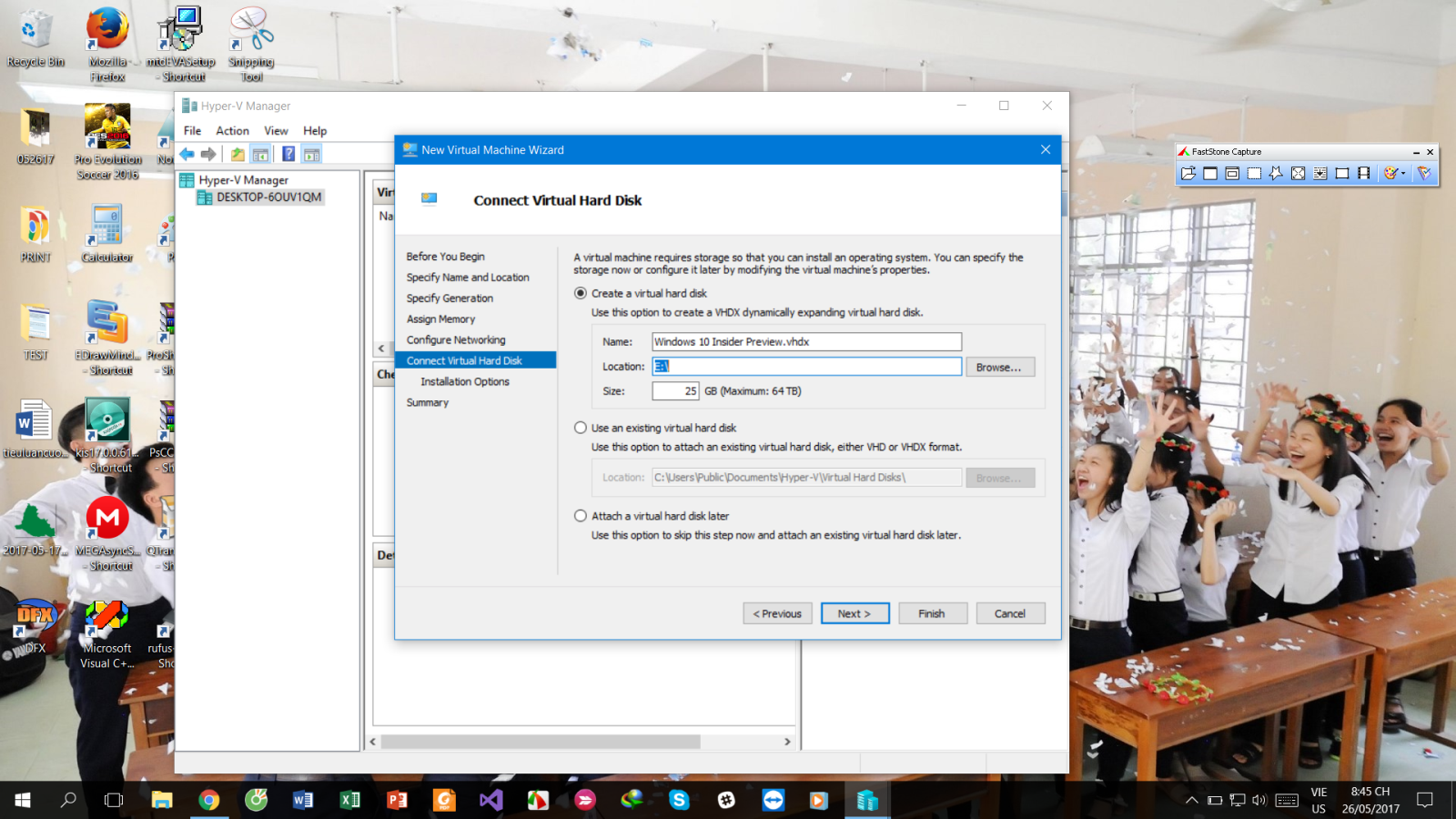Select FastStone's rectangular region capture tool
1456x819 pixels.
[x=1254, y=172]
